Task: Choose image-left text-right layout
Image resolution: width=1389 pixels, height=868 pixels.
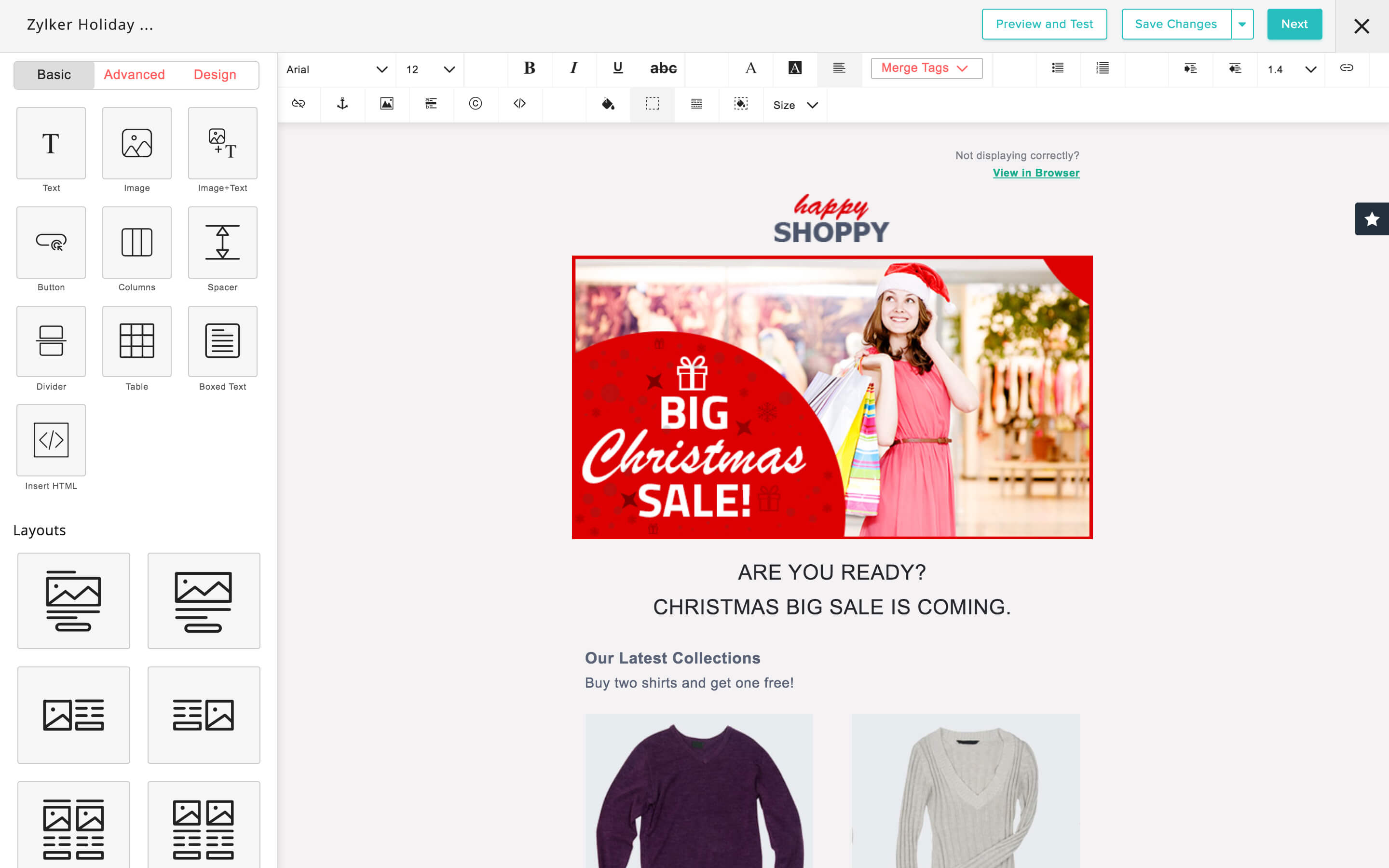Action: pyautogui.click(x=73, y=715)
